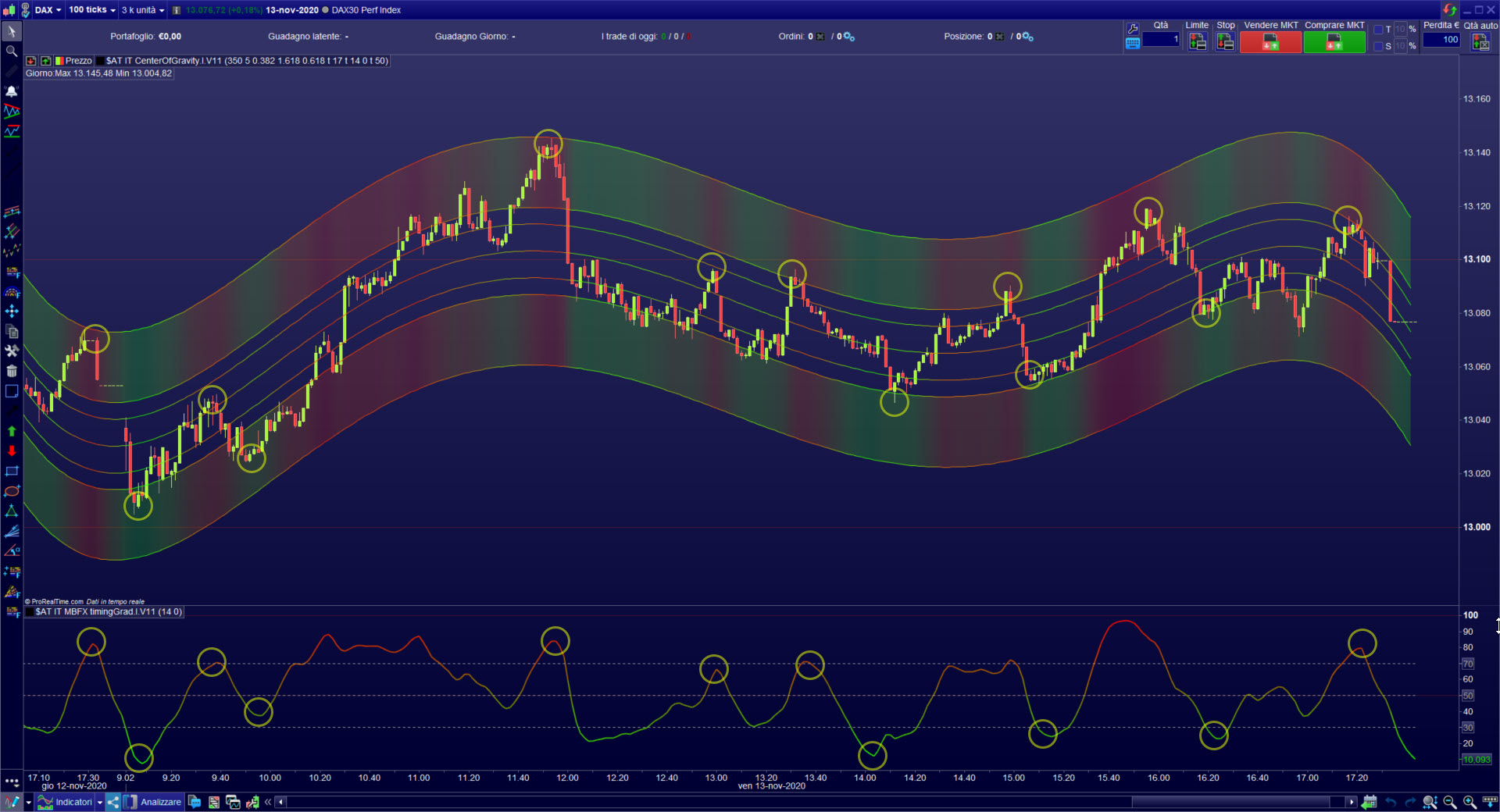Click the Qtà quantity input field

coord(1161,40)
